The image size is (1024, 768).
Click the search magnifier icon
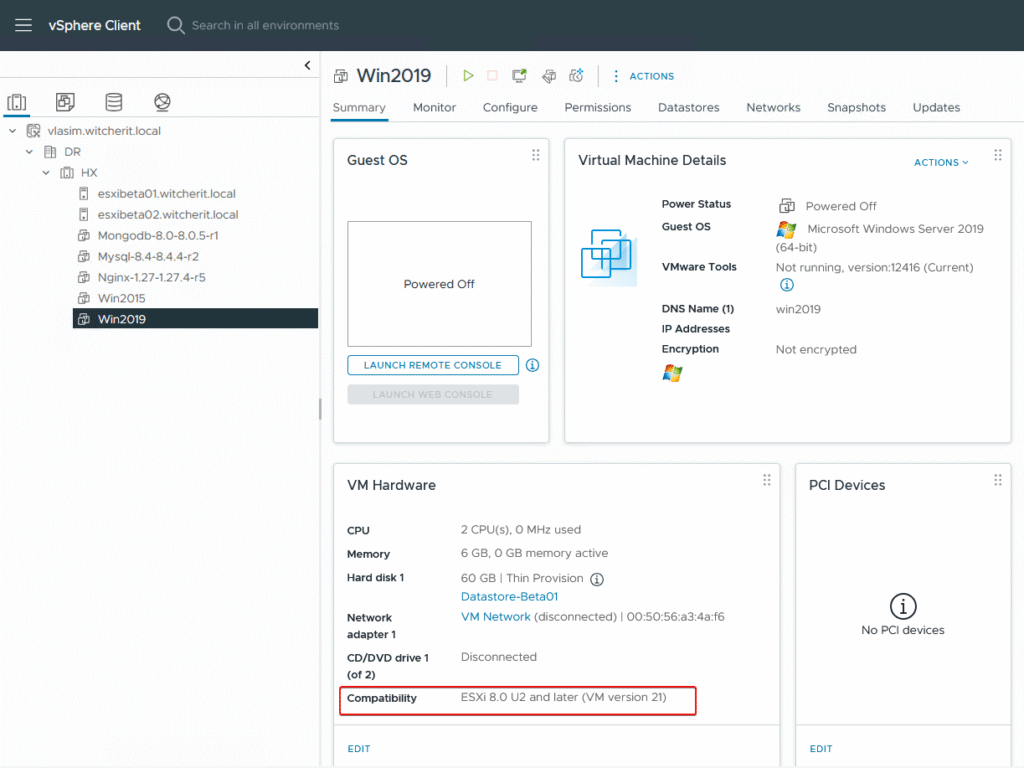(176, 25)
